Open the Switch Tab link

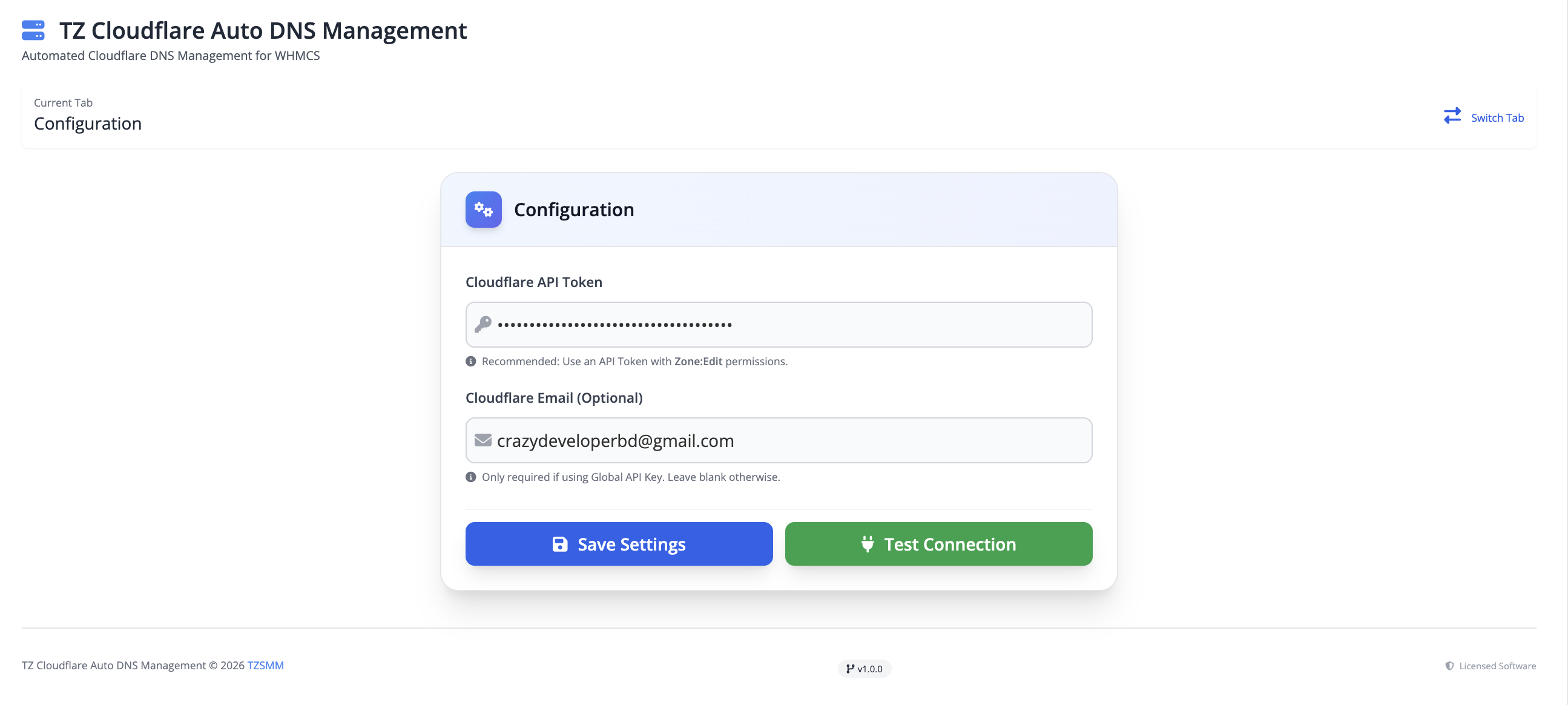click(x=1497, y=117)
